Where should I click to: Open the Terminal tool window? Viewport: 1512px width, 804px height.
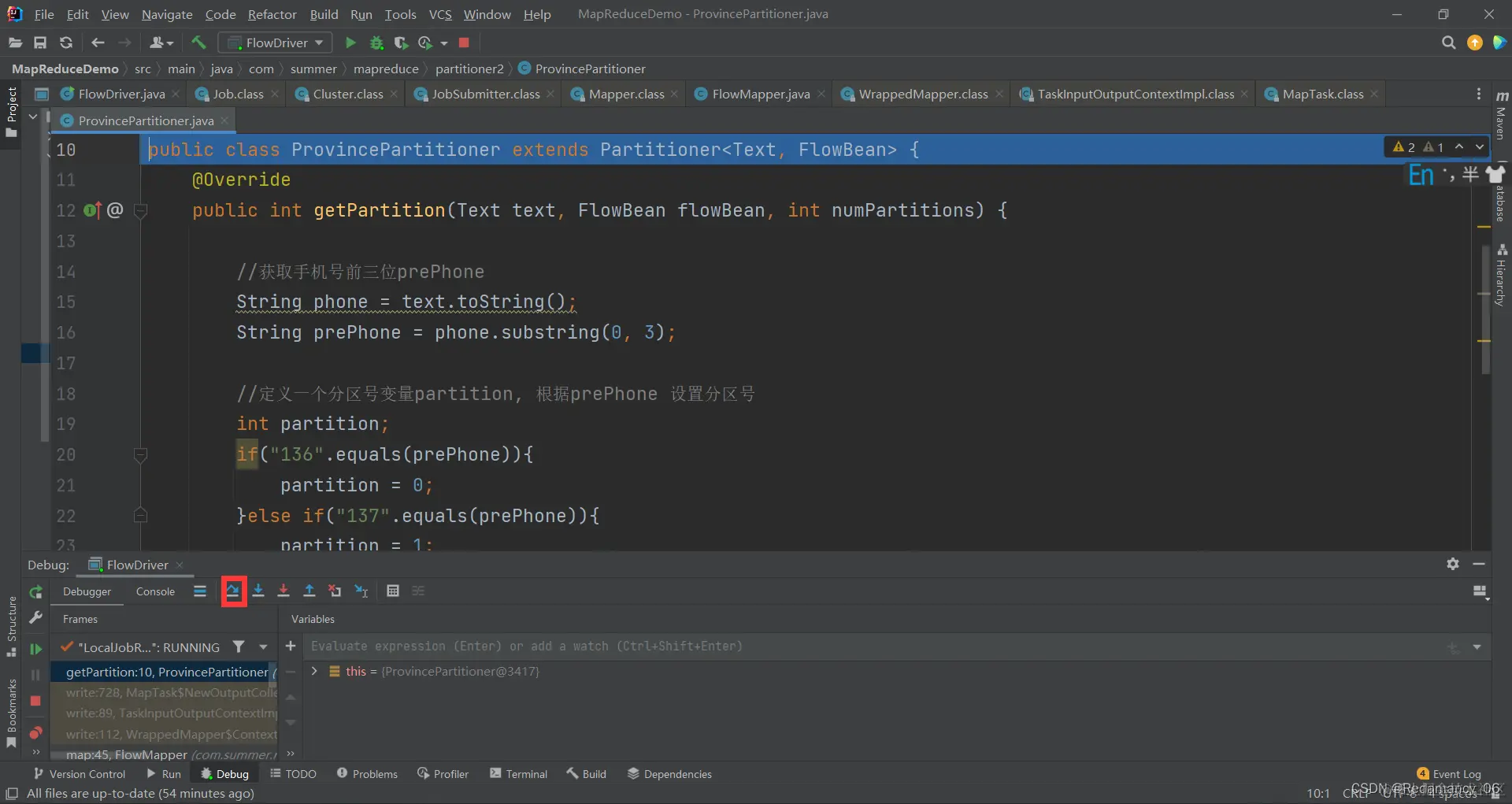pyautogui.click(x=518, y=773)
